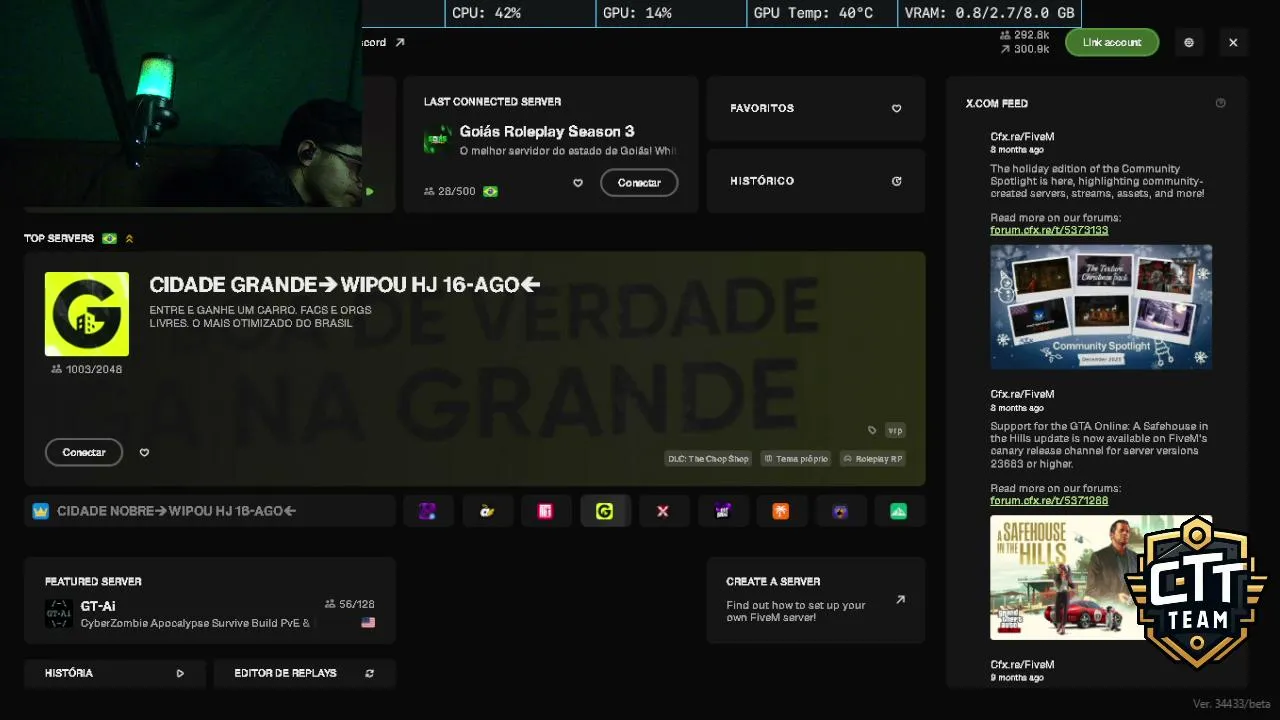Click the green Link account button
1280x720 pixels.
coord(1111,43)
